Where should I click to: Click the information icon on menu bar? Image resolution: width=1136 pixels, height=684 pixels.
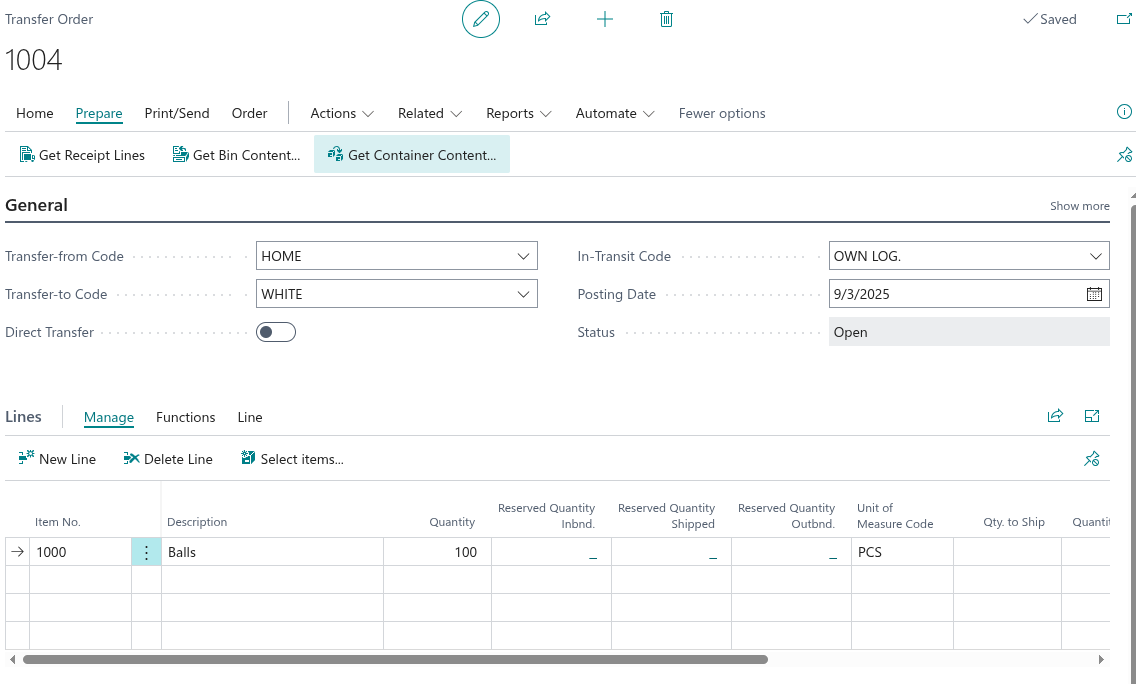[x=1124, y=112]
